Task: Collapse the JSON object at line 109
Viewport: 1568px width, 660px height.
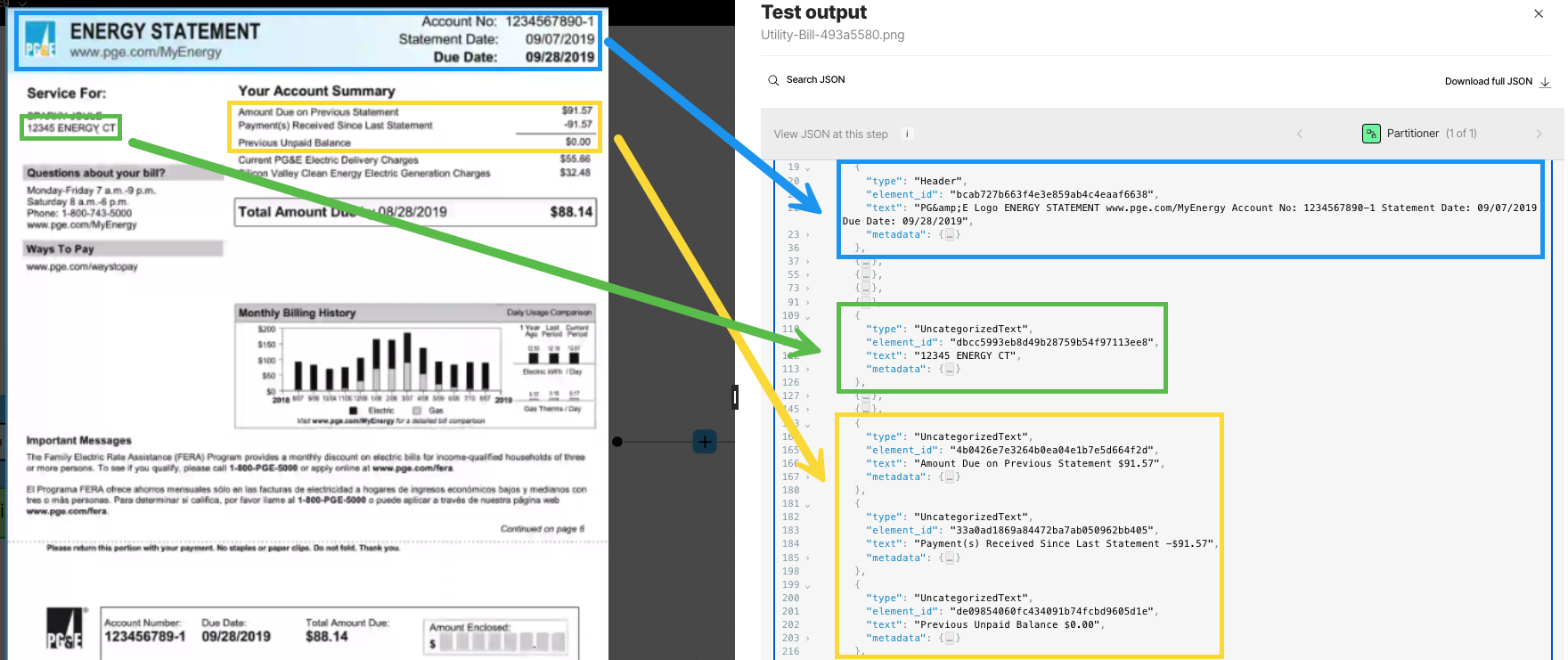Action: pos(808,316)
